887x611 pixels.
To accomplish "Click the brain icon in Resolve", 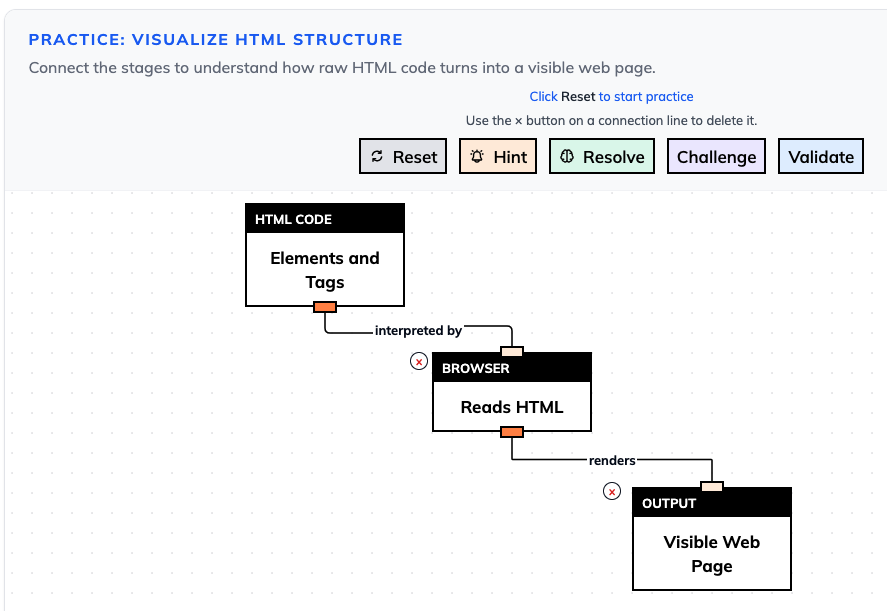I will pyautogui.click(x=567, y=156).
